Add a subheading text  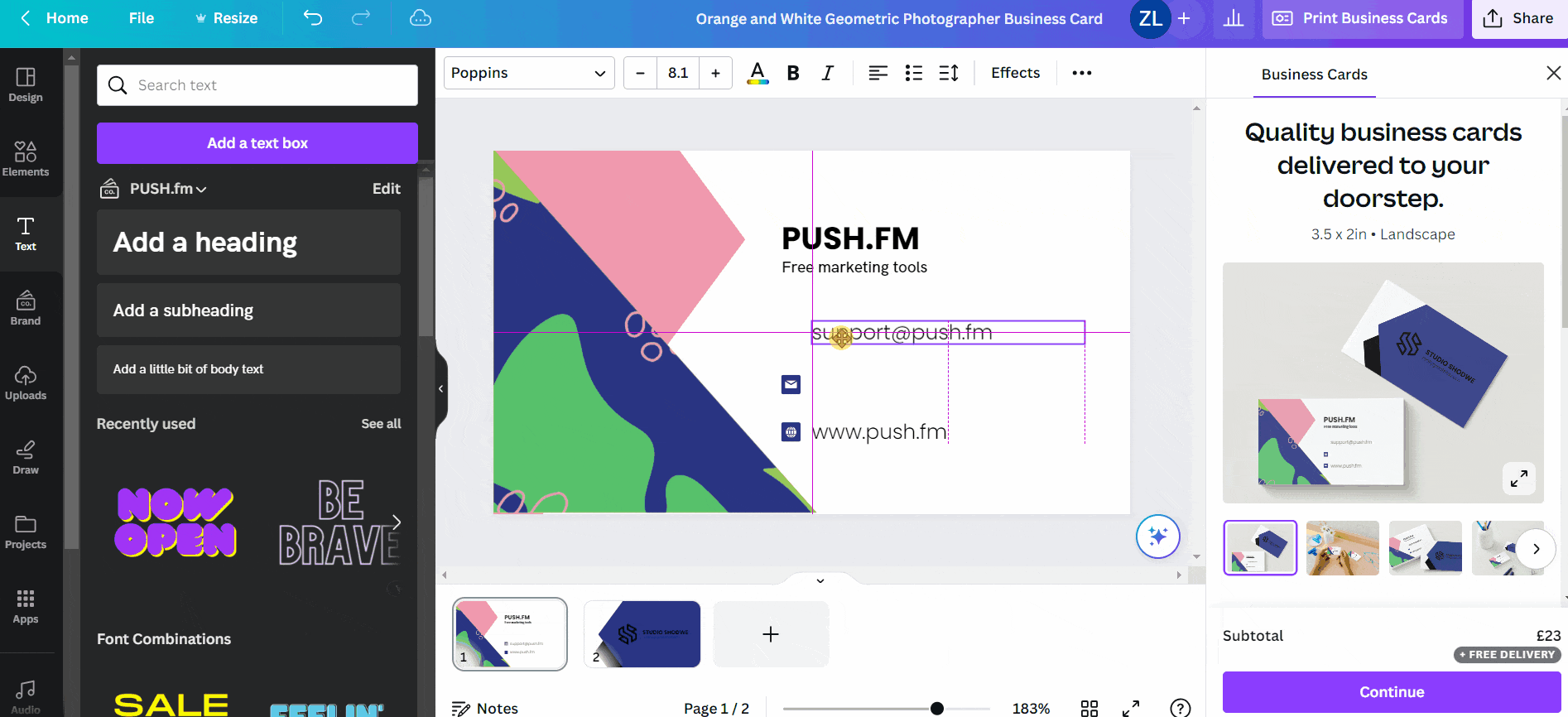point(248,310)
